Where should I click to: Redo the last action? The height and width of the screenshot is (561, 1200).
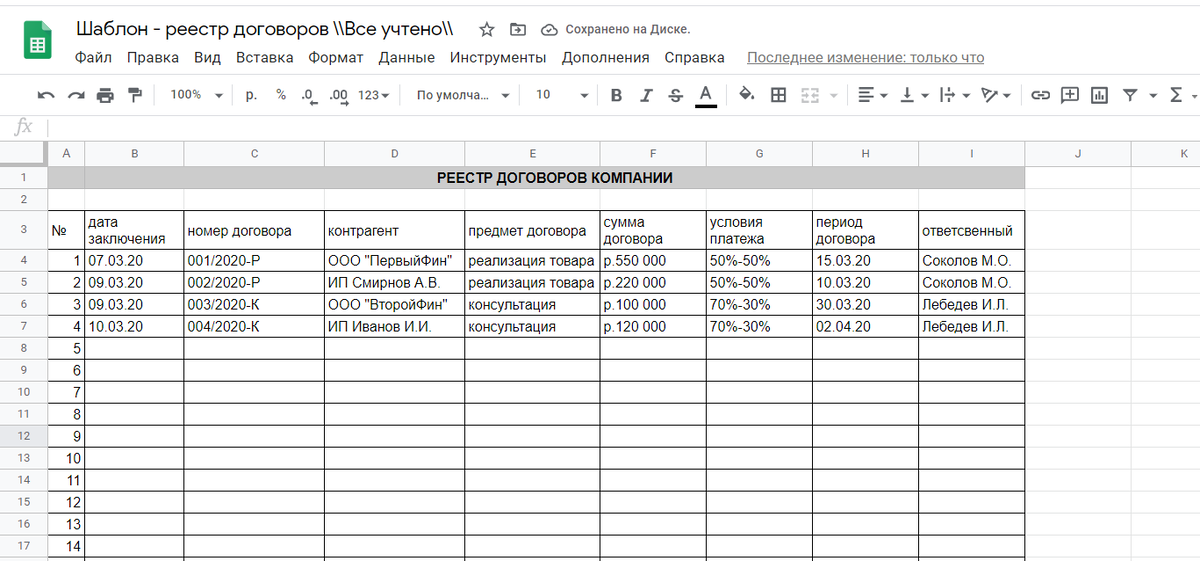tap(76, 95)
